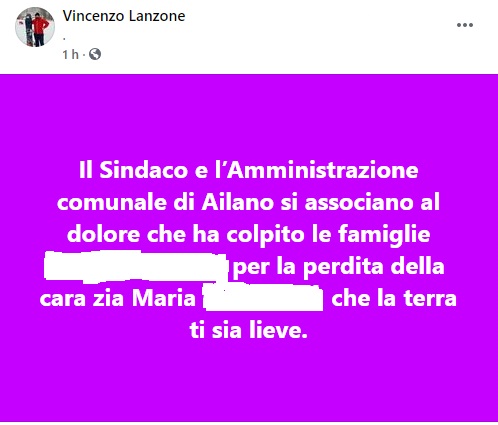Click the closing line "ti sia lieve."
The height and width of the screenshot is (425, 498).
248,330
